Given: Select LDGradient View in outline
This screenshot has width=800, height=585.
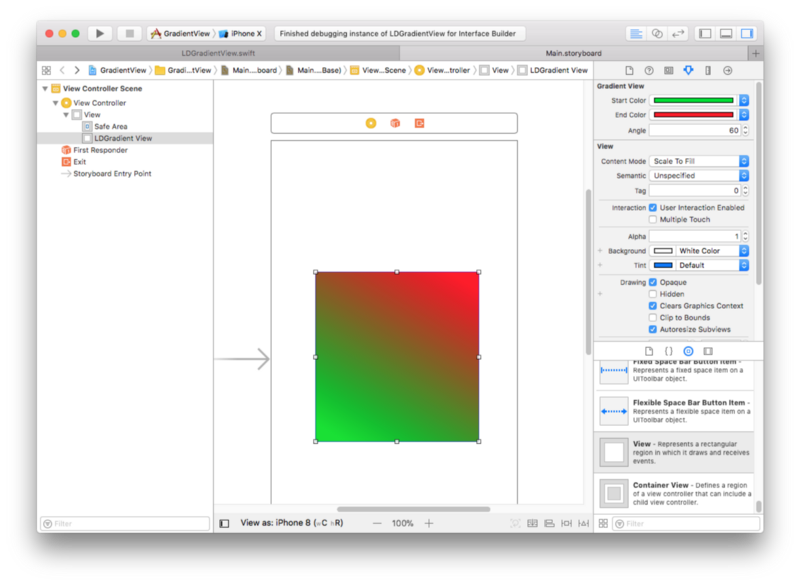Looking at the screenshot, I should (x=123, y=138).
